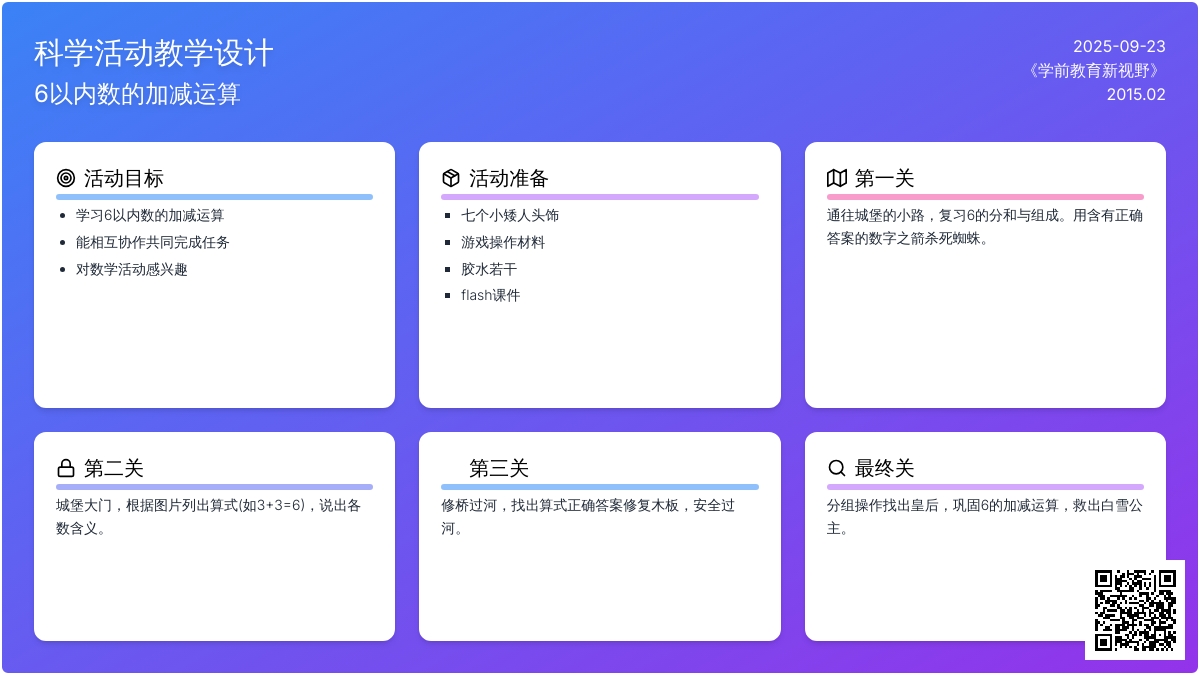Select the 胶水若干 list item
Viewport: 1200px width, 675px height.
pos(489,269)
